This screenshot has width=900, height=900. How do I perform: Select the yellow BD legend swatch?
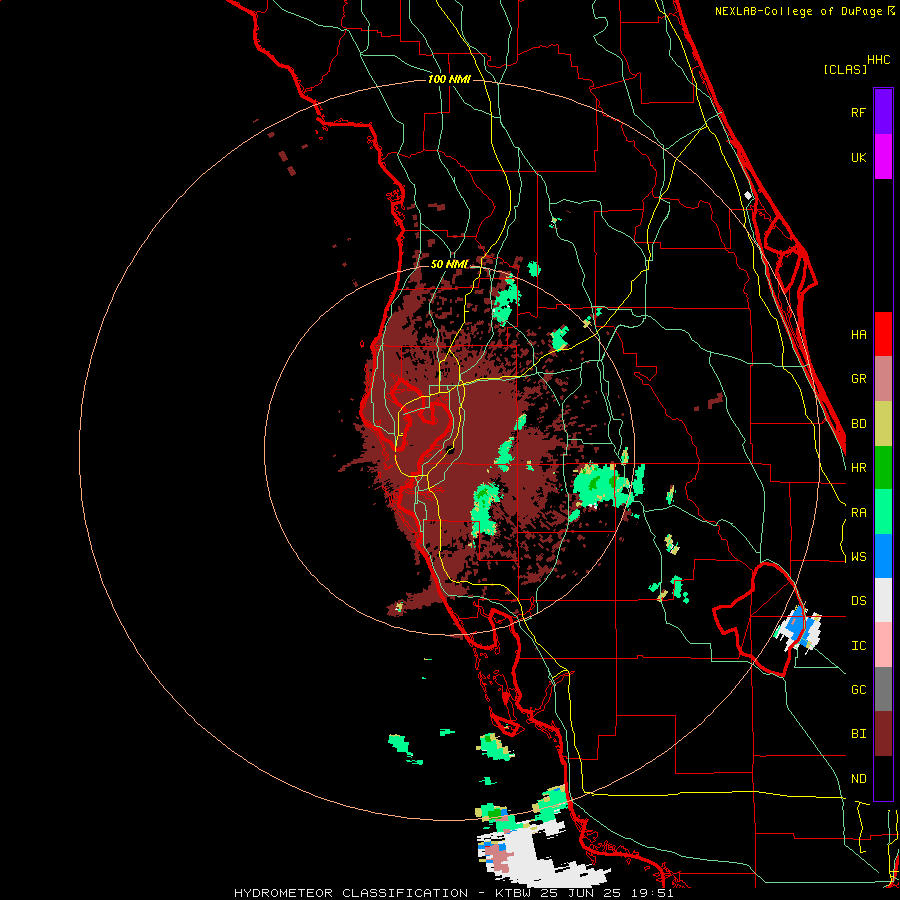pos(883,424)
